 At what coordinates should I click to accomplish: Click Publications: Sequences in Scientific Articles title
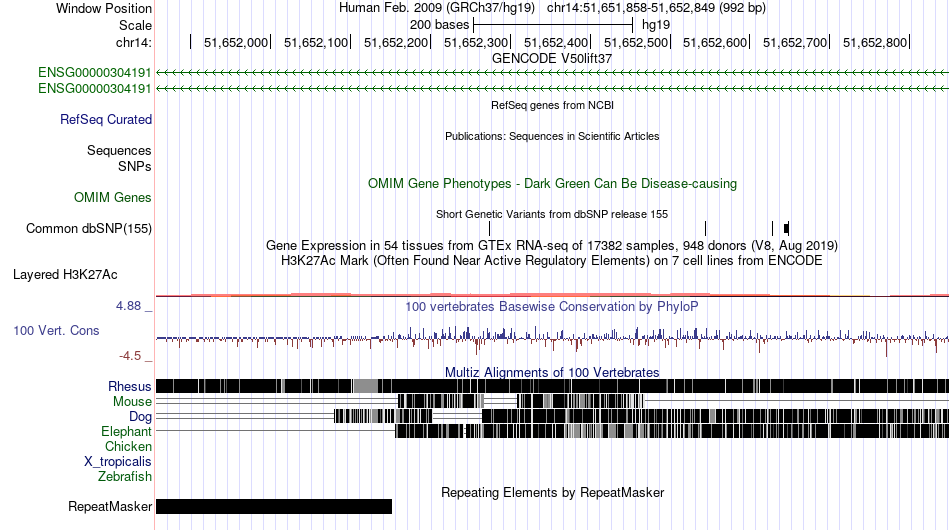tap(552, 136)
